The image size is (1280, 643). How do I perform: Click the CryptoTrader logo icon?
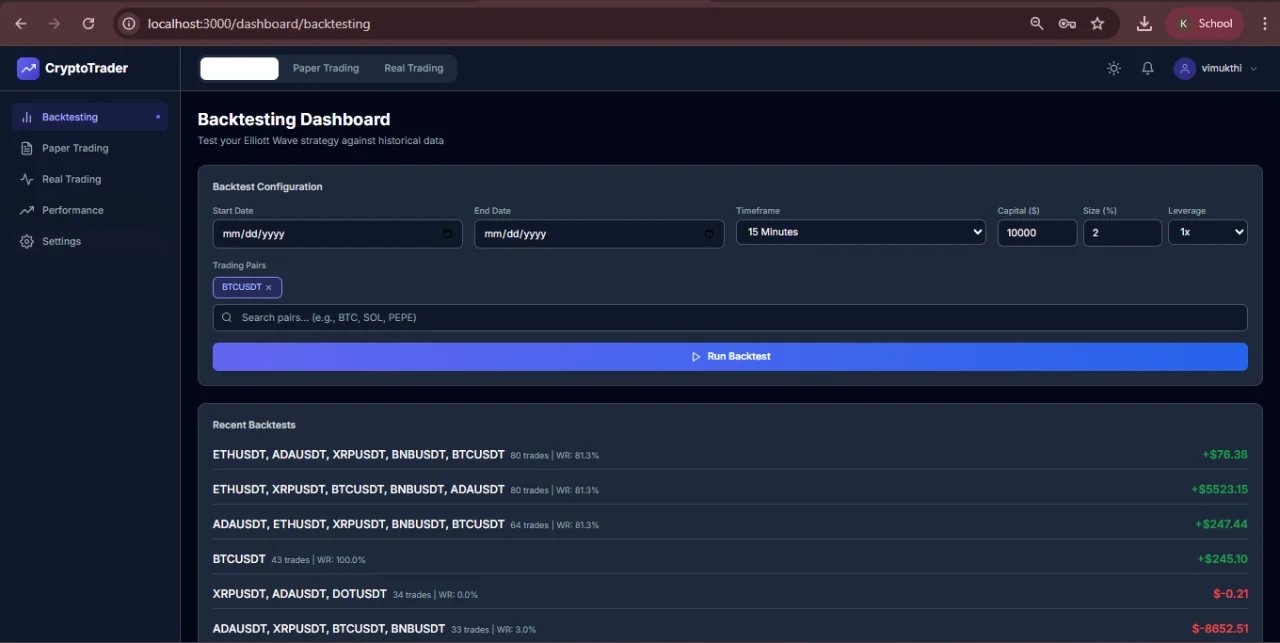(28, 68)
